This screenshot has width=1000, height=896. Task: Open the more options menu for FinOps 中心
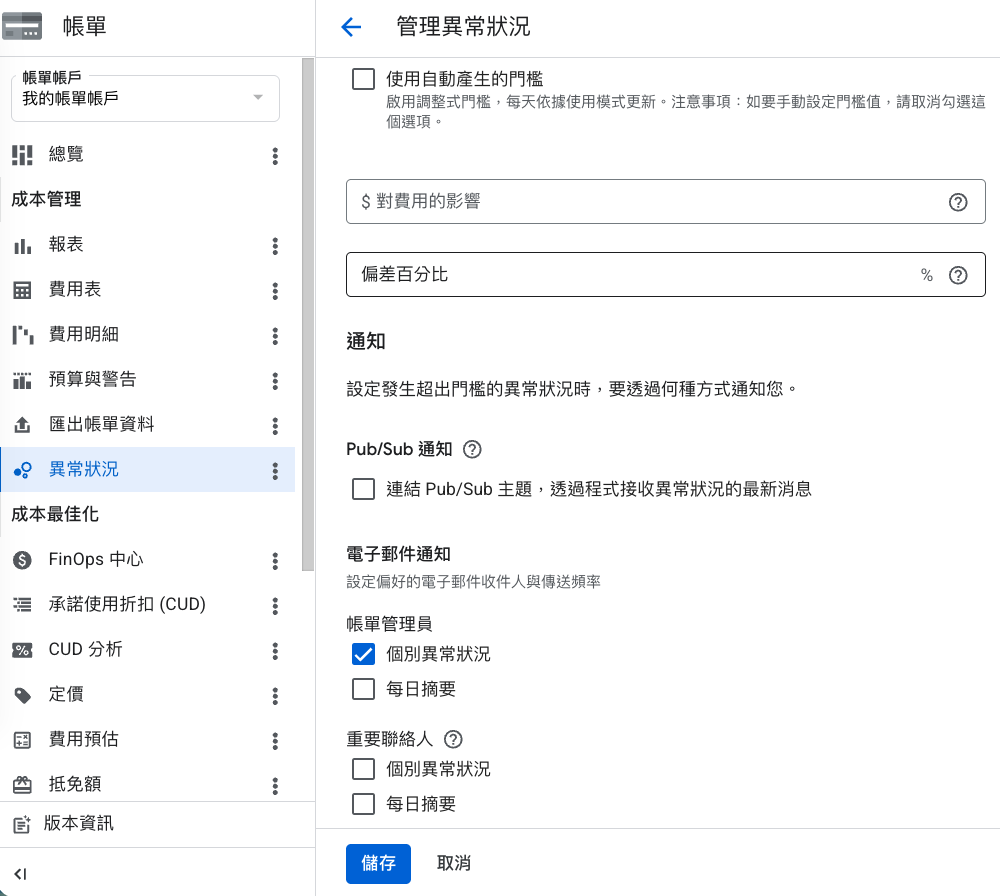(276, 561)
